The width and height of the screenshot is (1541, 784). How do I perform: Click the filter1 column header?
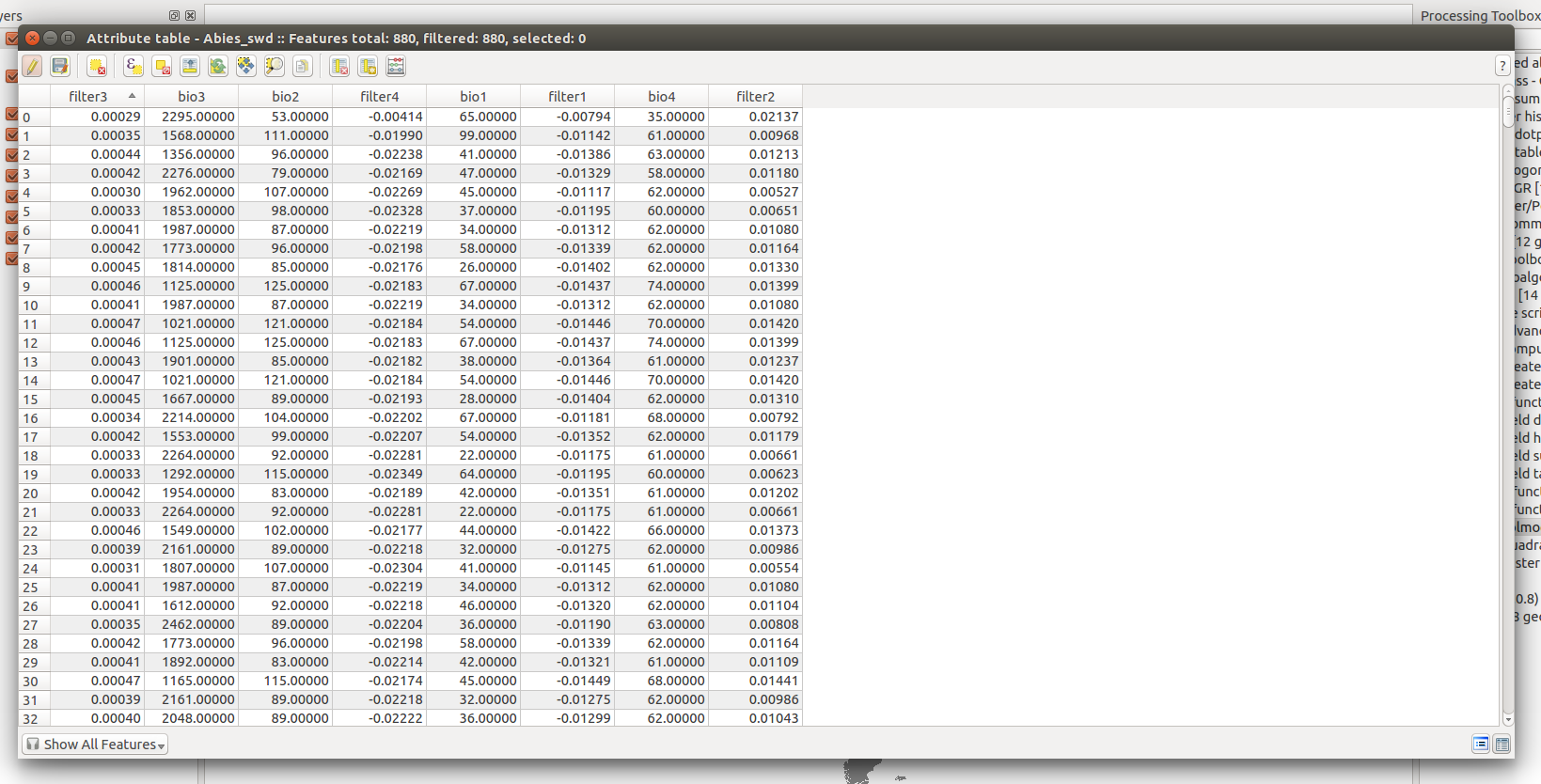tap(567, 96)
